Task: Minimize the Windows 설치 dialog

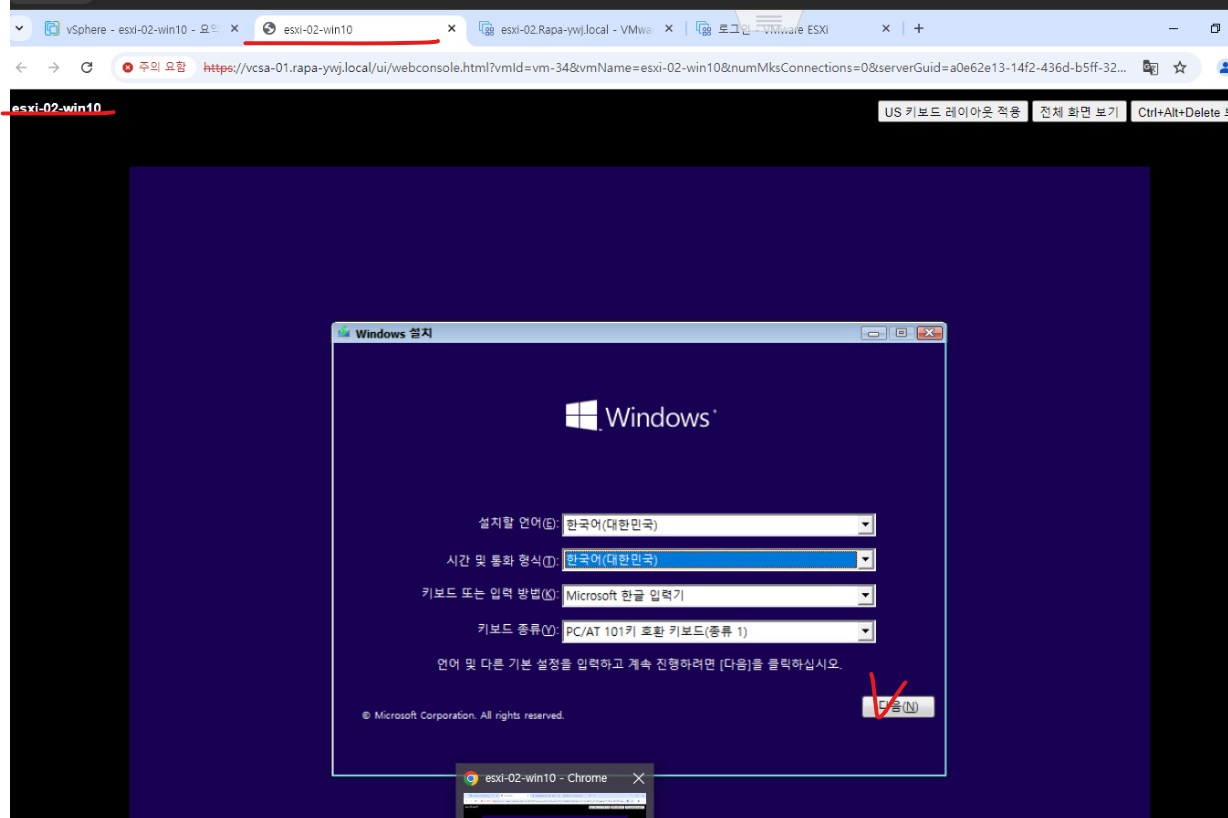Action: click(874, 333)
